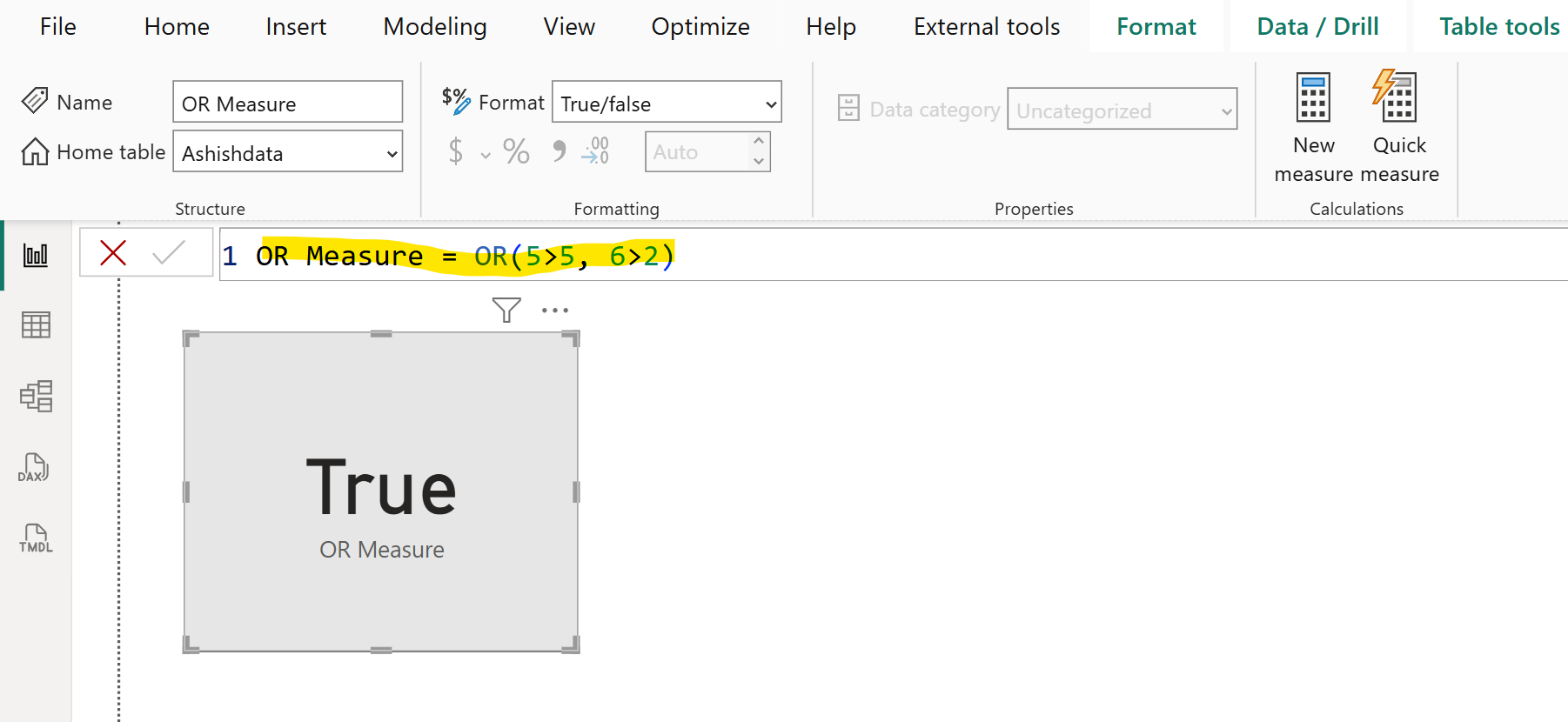Commit the formula with checkmark
The width and height of the screenshot is (1568, 722).
click(168, 253)
